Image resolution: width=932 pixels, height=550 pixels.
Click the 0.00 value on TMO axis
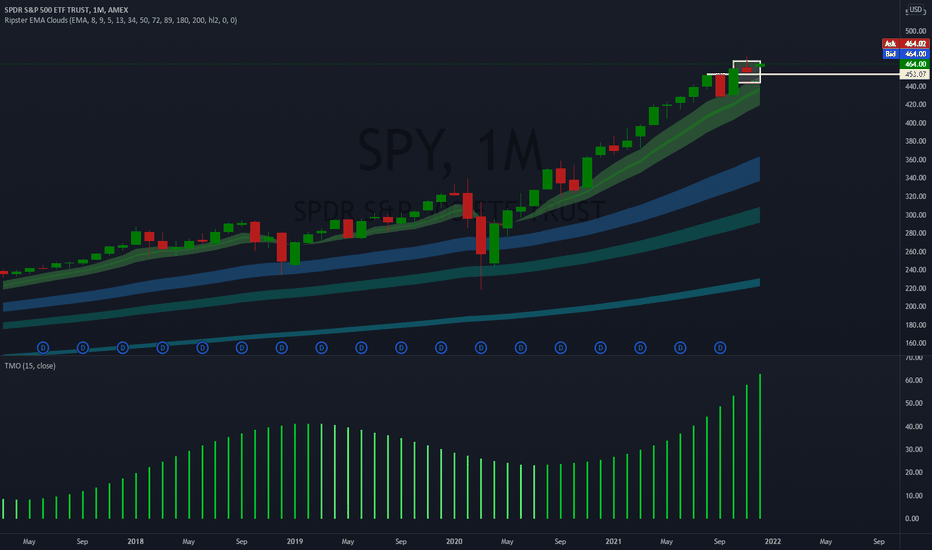pos(914,518)
